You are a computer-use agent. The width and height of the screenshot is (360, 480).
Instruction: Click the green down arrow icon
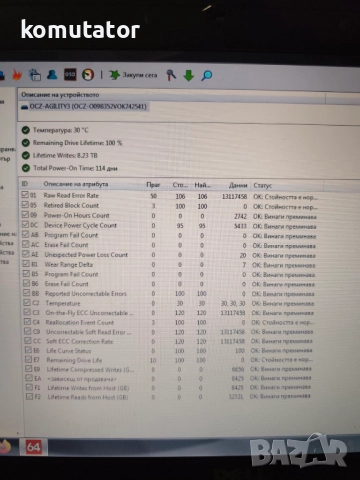[189, 75]
